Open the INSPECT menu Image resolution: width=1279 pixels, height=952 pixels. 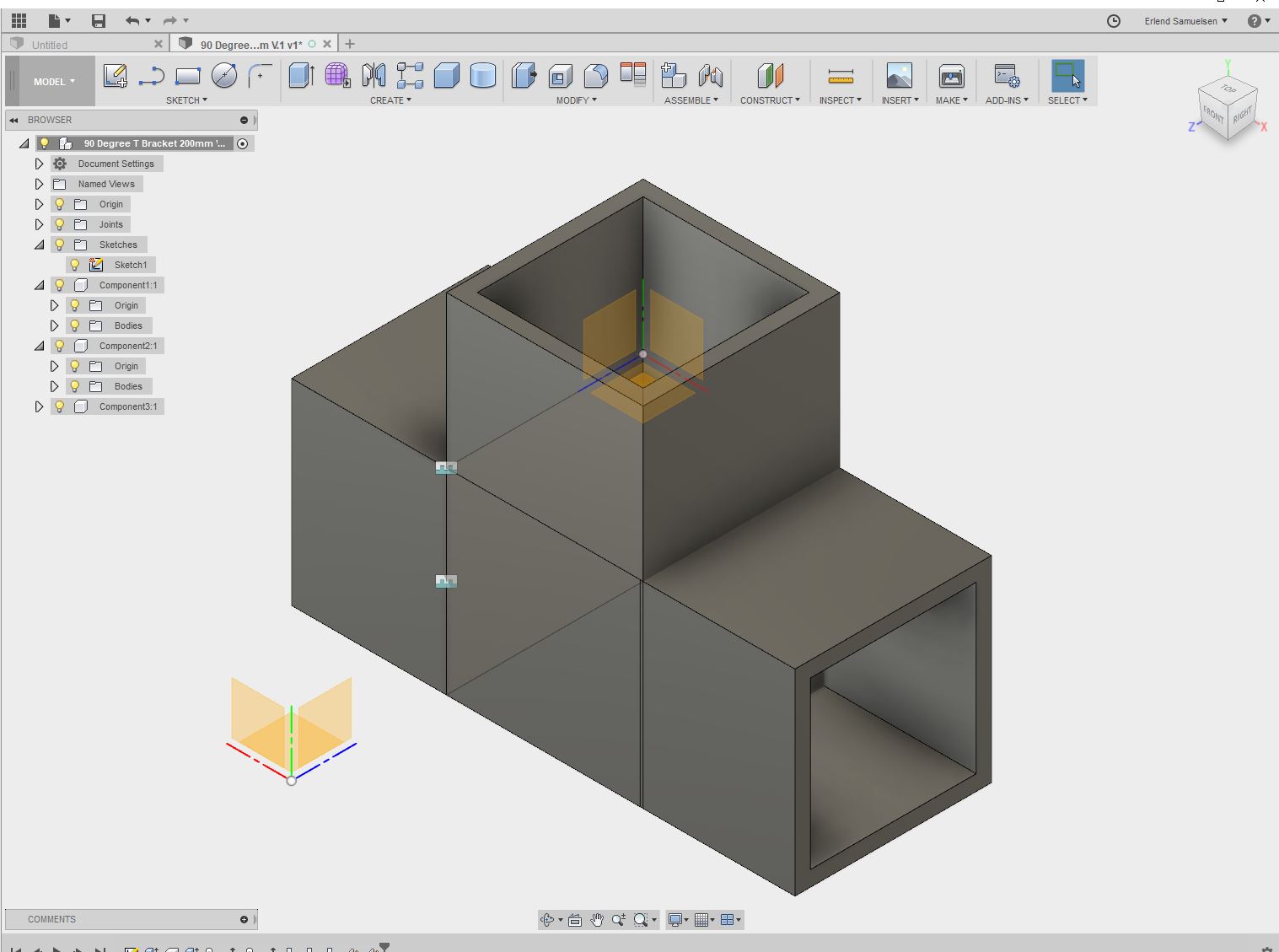841,100
